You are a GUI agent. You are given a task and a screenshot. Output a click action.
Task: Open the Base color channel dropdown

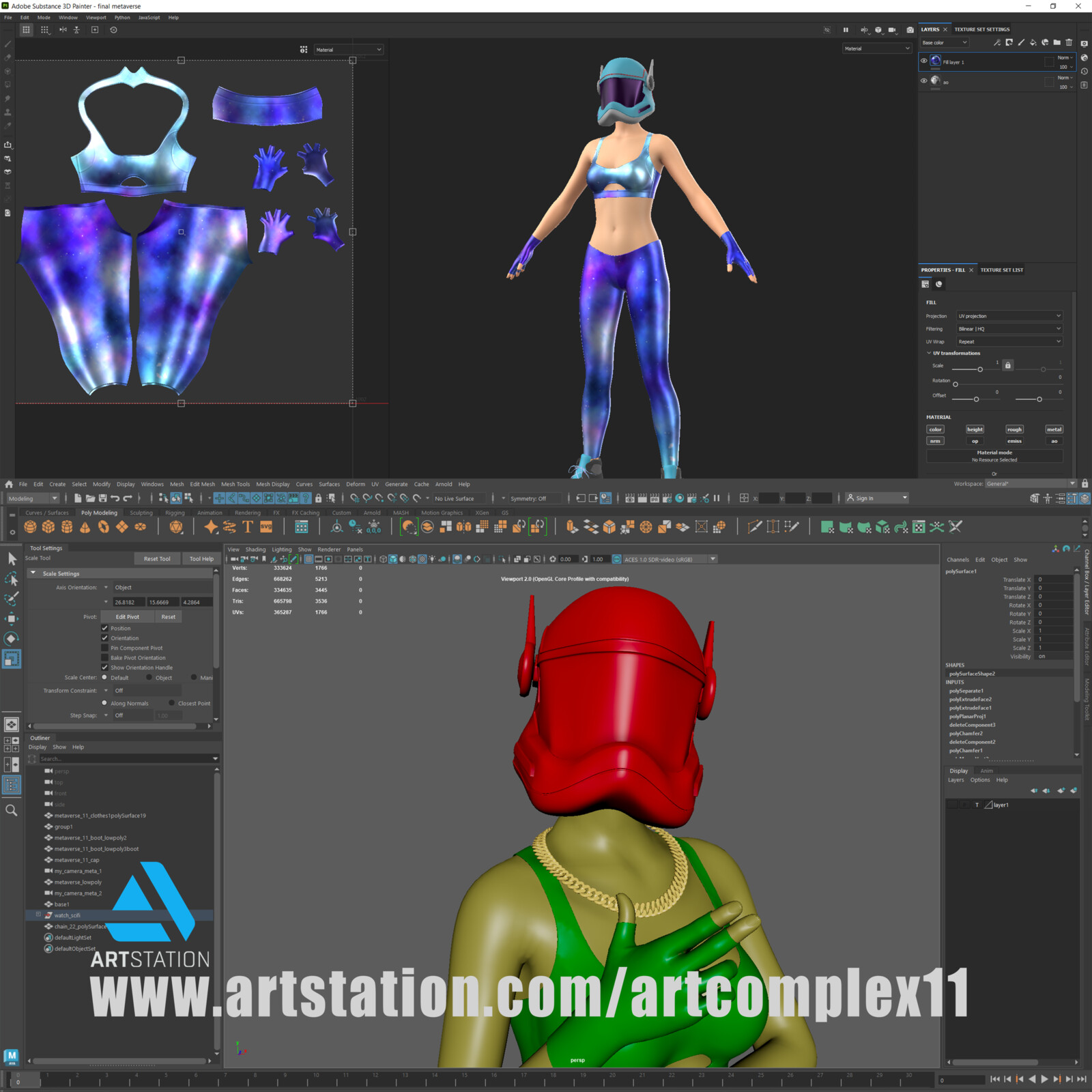(x=944, y=42)
